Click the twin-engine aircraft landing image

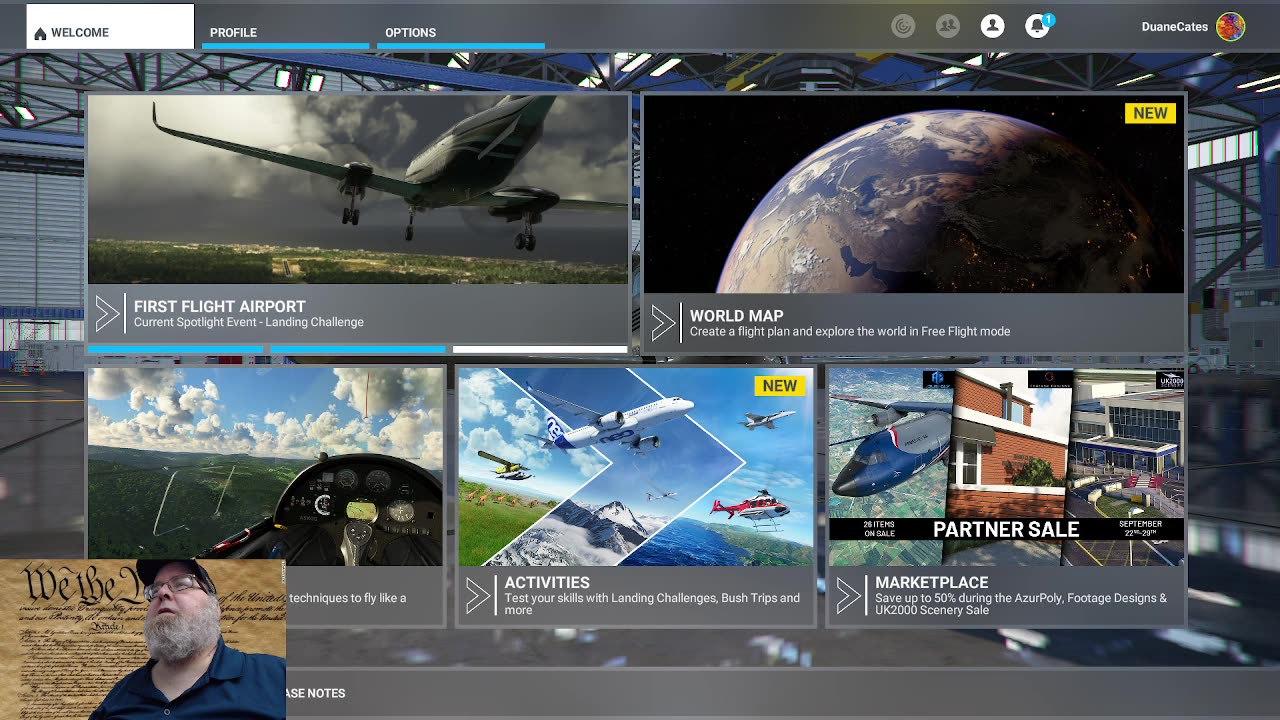(358, 189)
